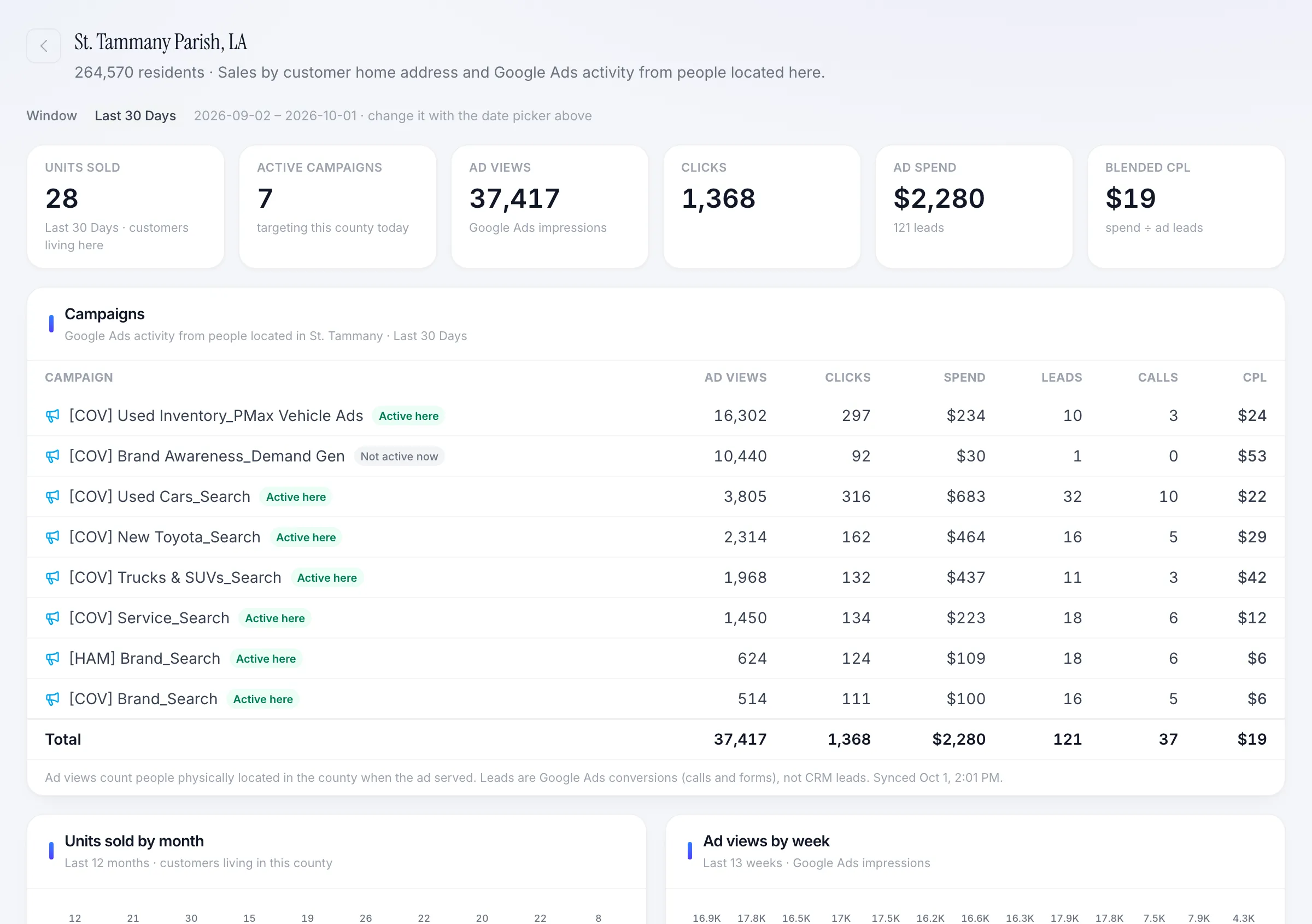Click the $683 spend for Used Cars_Search
This screenshot has height=924, width=1312.
click(x=966, y=497)
